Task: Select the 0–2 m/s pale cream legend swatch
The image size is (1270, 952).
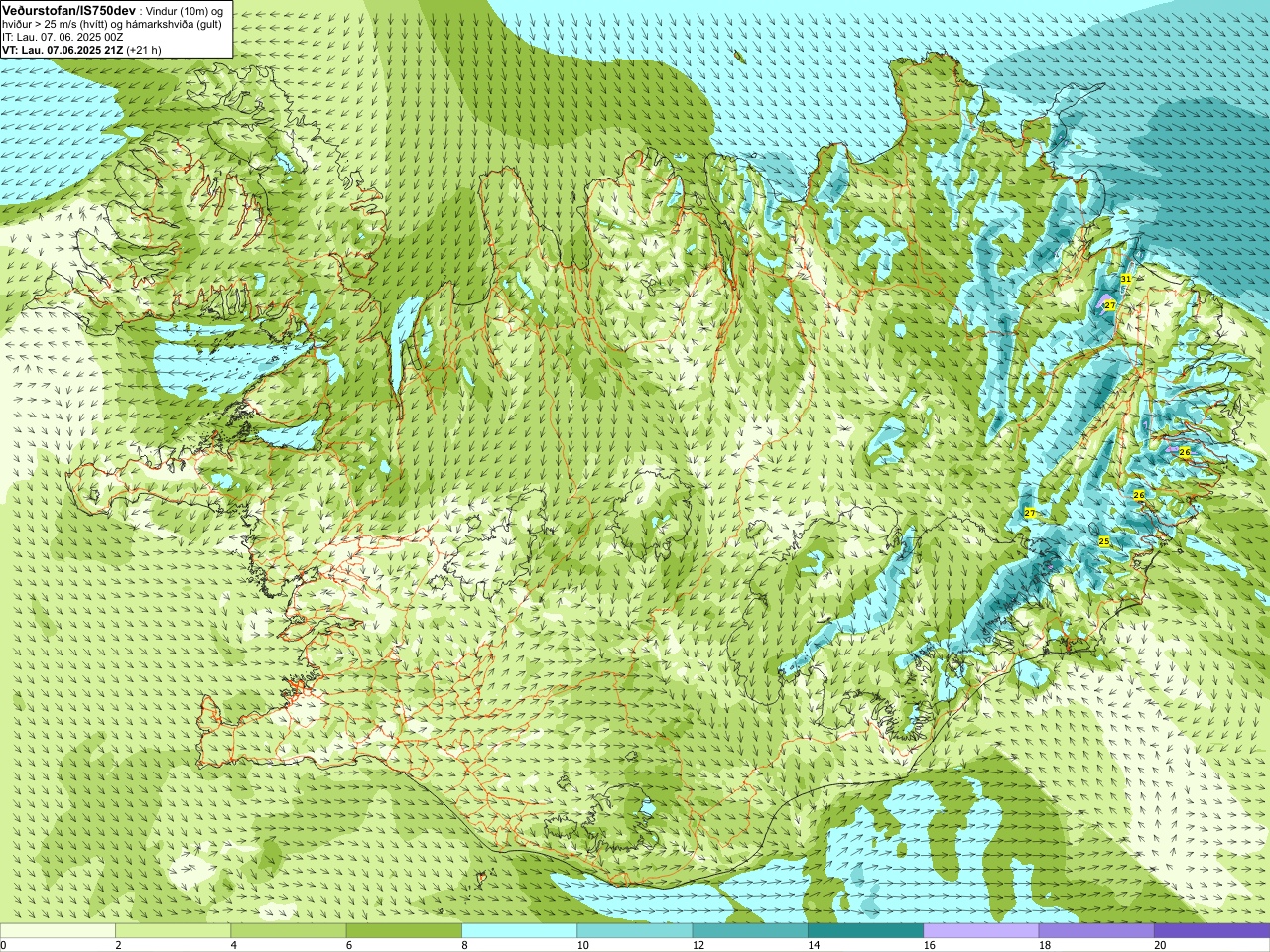Action: [x=58, y=931]
